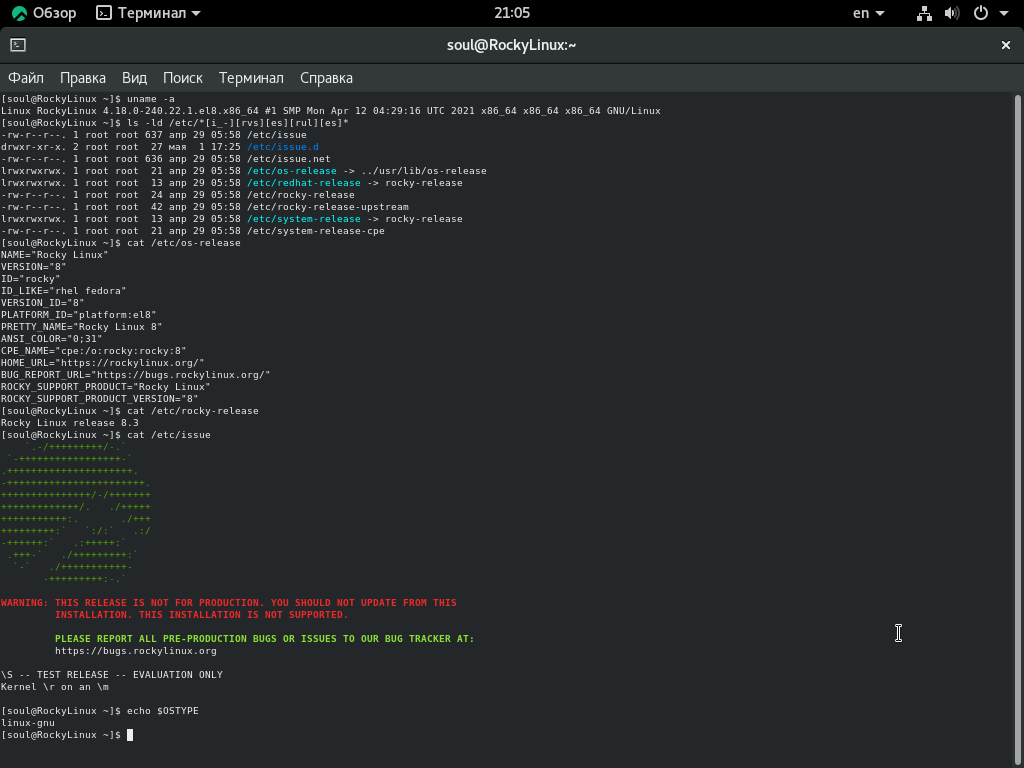Screen dimensions: 1024x768
Task: Open the Справка menu
Action: point(327,78)
